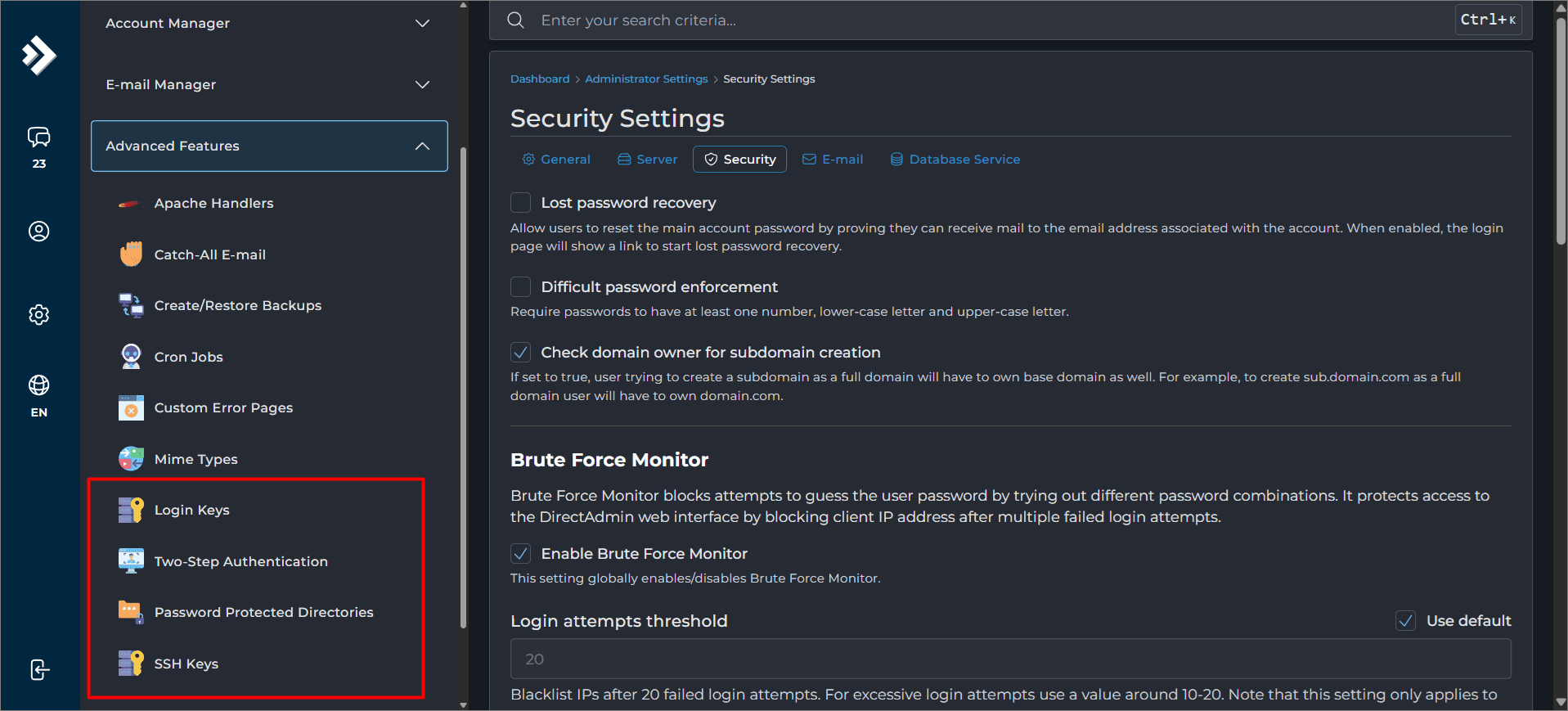Expand the E-mail Manager section
Viewport: 1568px width, 711px height.
tap(269, 84)
